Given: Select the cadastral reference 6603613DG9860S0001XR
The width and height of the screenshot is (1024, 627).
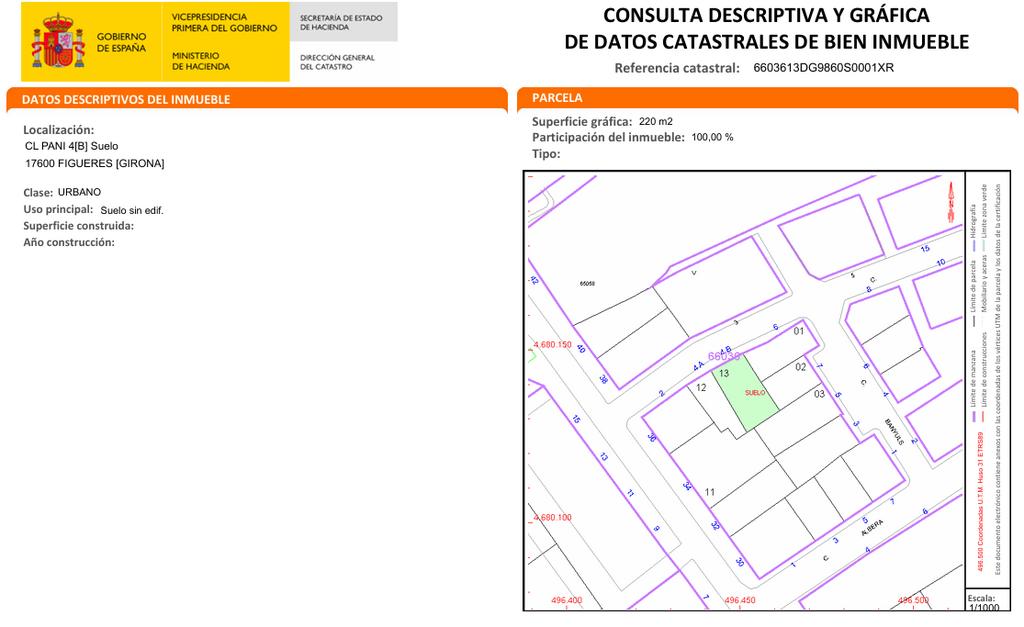Looking at the screenshot, I should 823,68.
